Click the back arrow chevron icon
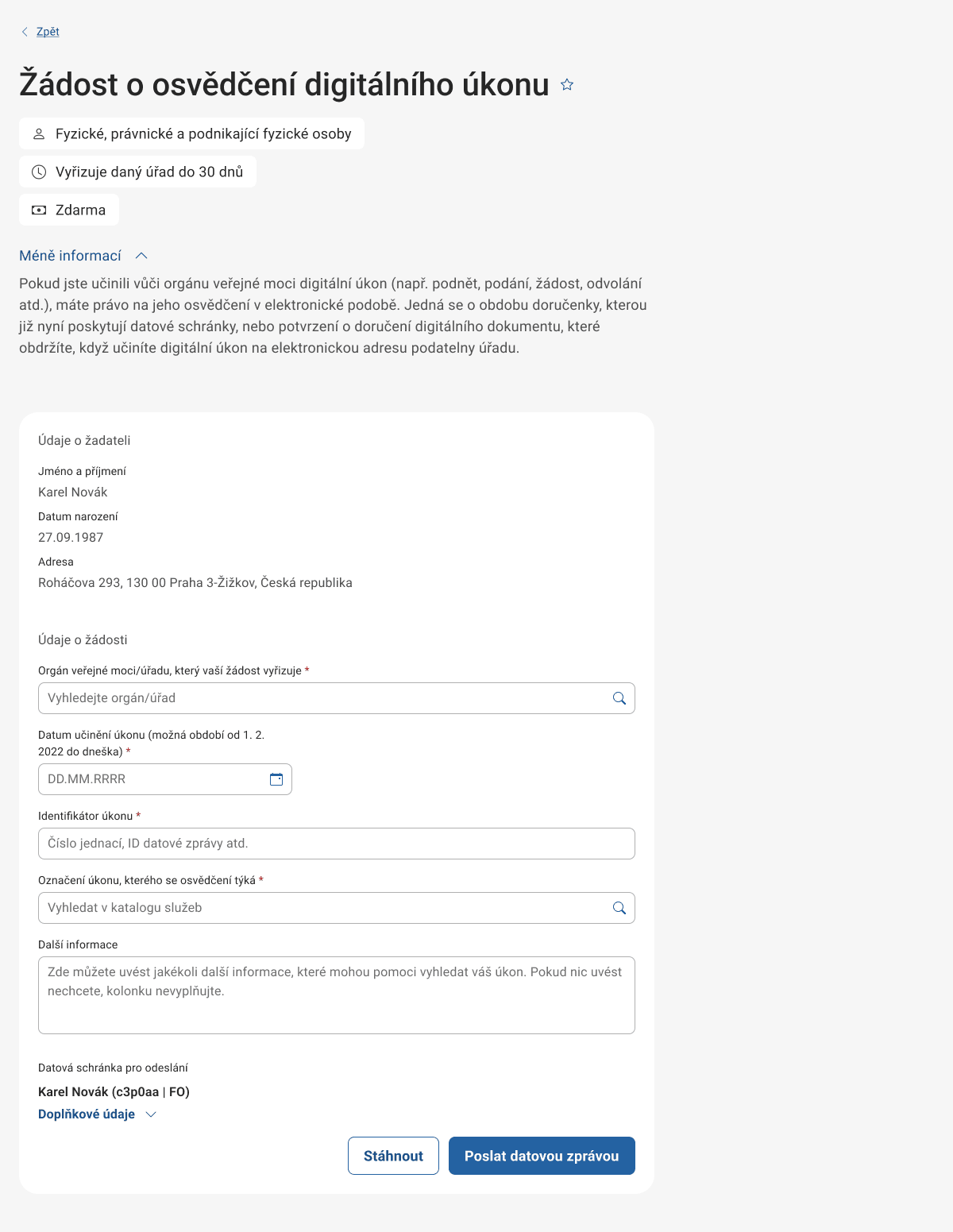This screenshot has height=1232, width=953. coord(25,32)
